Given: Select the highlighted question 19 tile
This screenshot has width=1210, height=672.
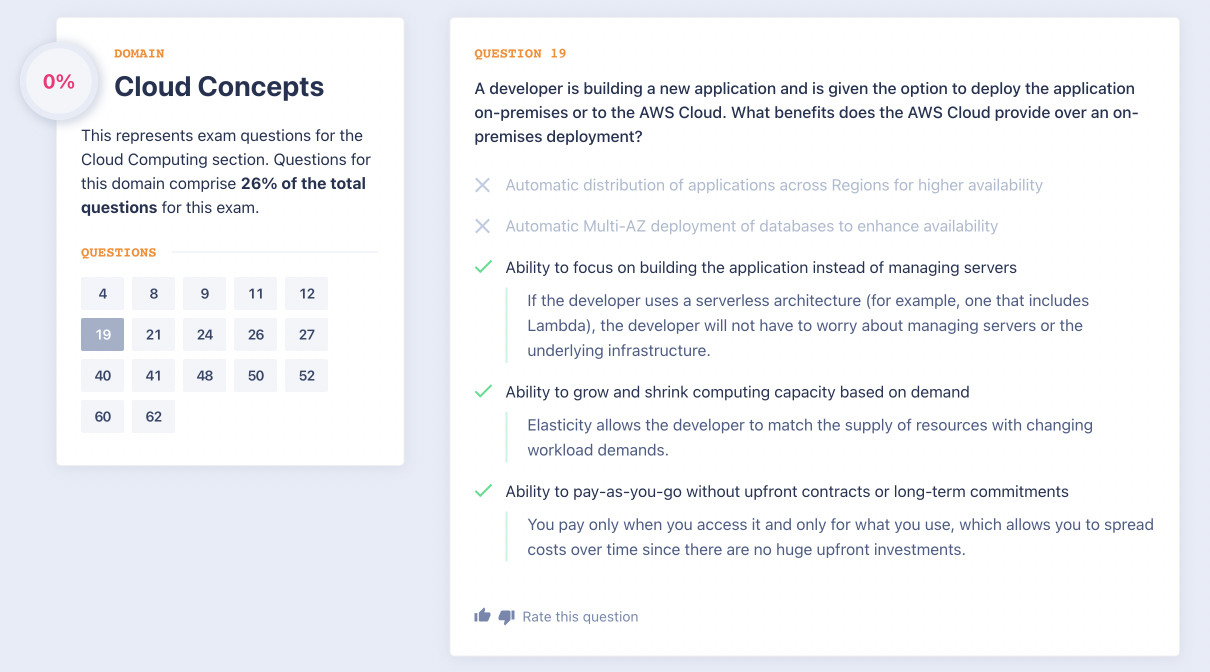Looking at the screenshot, I should (x=103, y=334).
